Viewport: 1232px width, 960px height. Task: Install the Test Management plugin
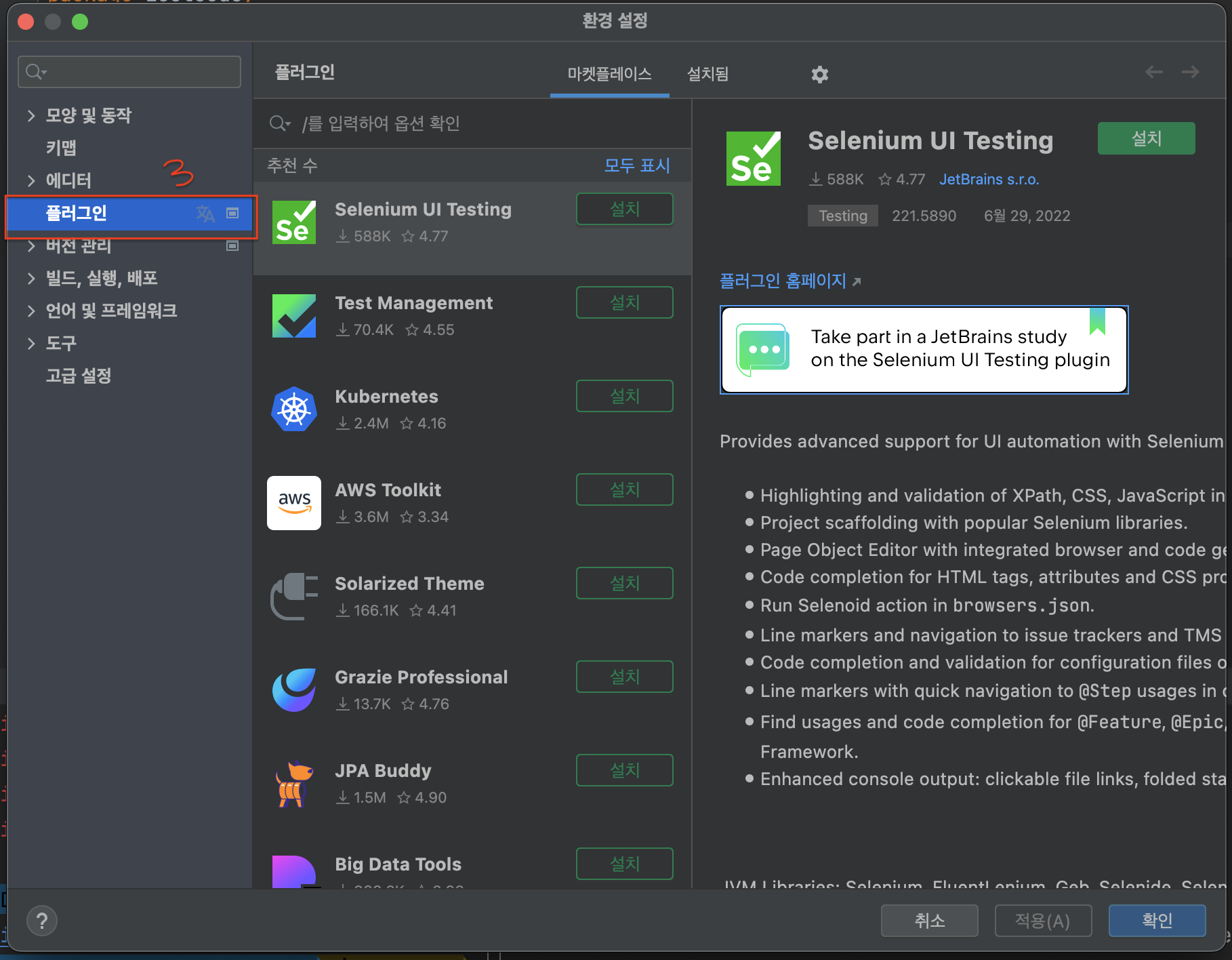click(x=624, y=302)
